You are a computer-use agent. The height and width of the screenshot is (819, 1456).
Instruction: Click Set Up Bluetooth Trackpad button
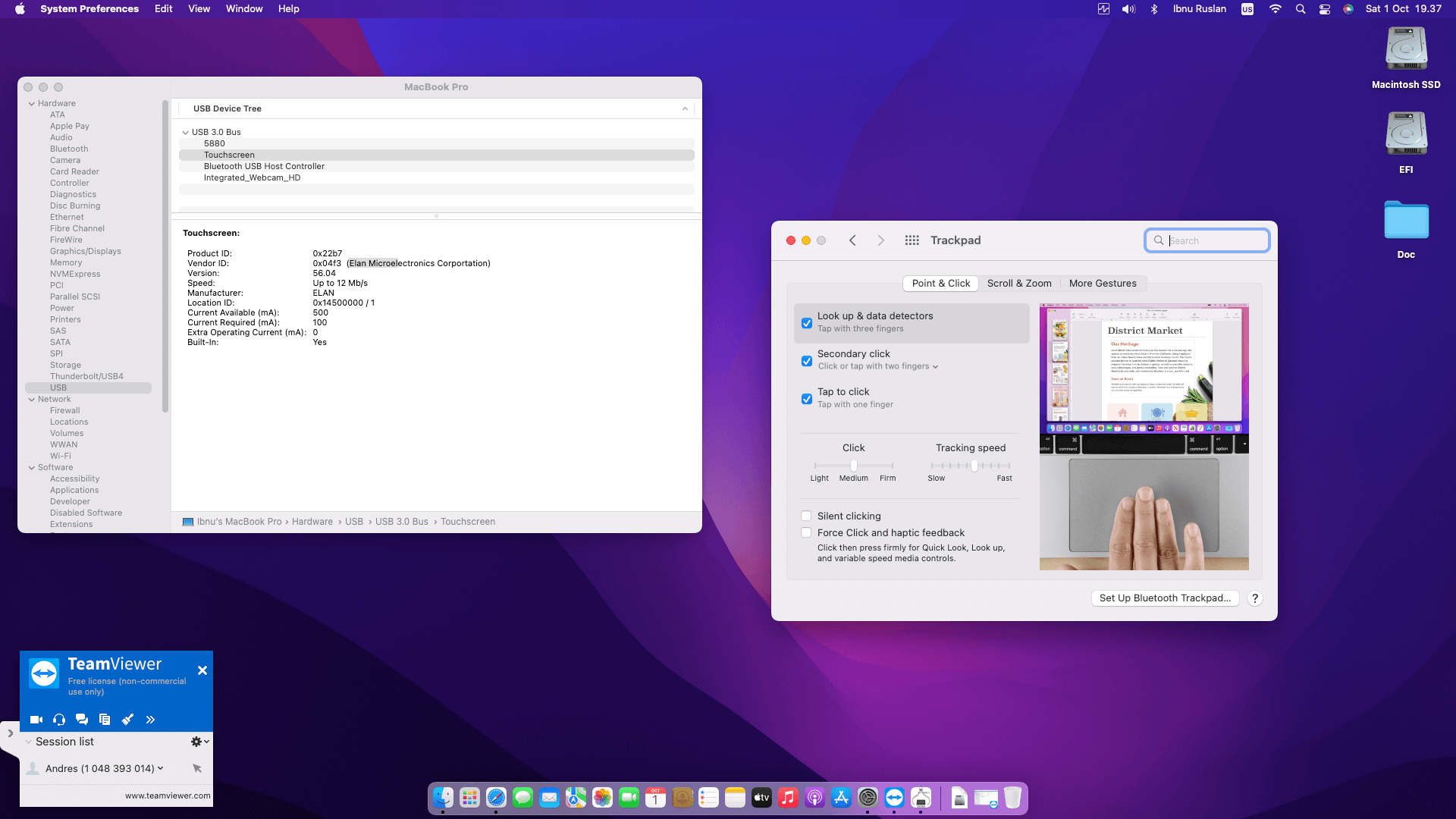(1165, 598)
